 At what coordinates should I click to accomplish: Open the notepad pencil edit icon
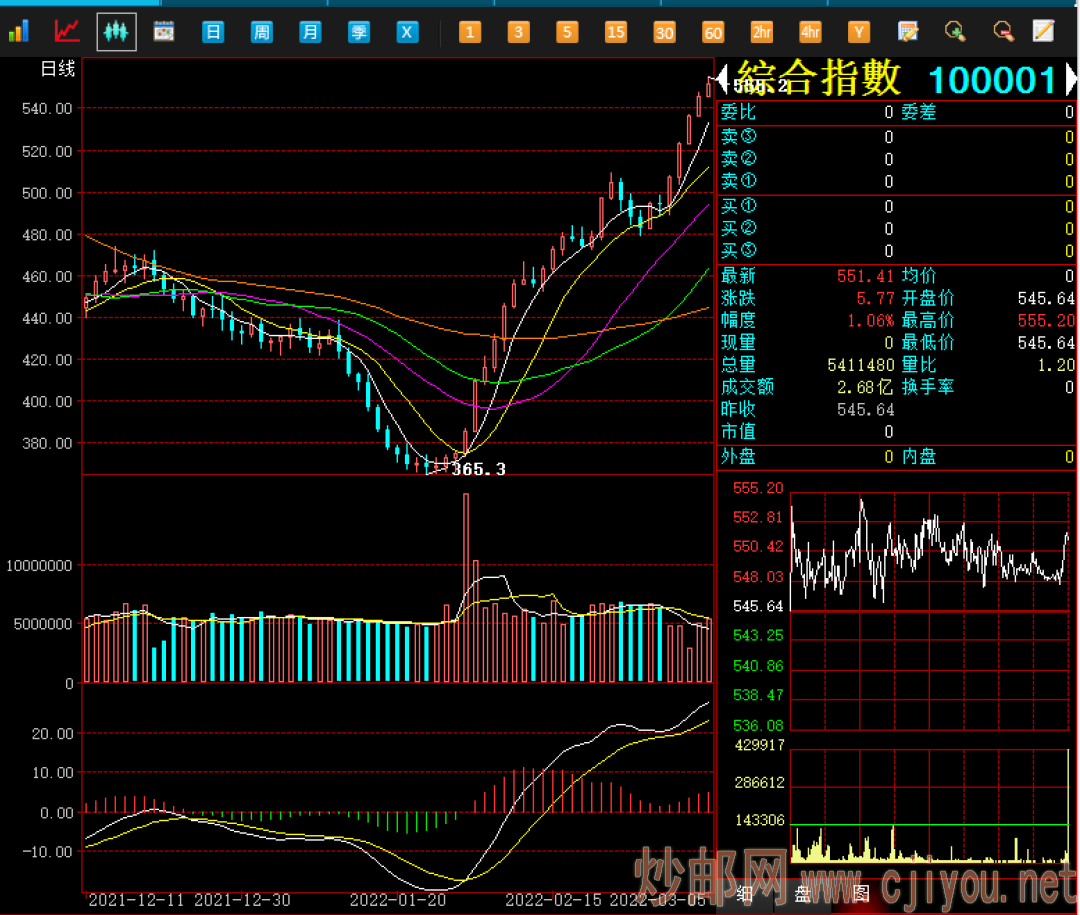click(1044, 32)
